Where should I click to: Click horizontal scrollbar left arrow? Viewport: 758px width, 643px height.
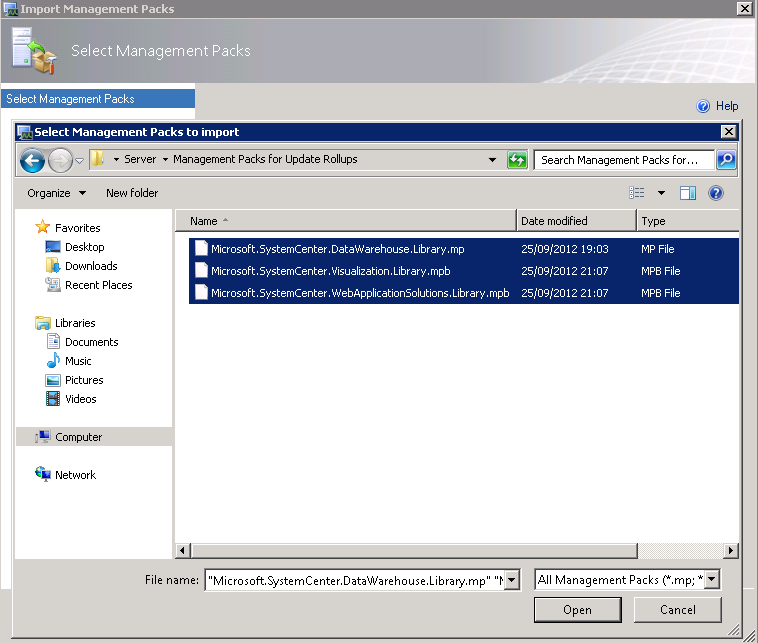tap(182, 550)
